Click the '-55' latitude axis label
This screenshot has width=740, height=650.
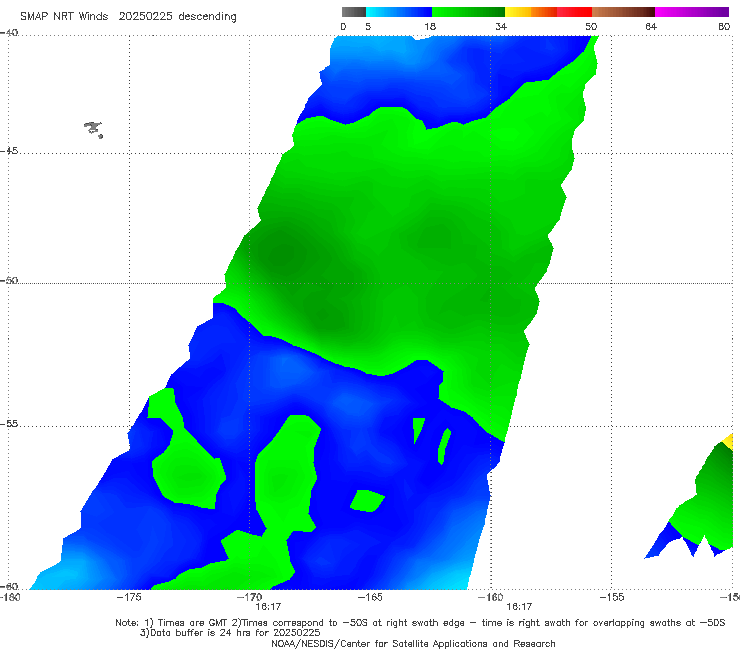pos(9,423)
